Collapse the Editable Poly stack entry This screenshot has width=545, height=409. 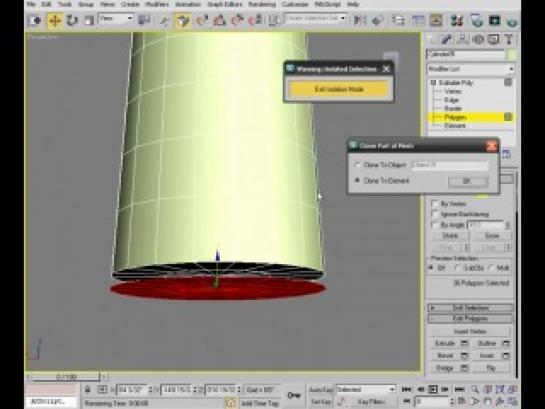pyautogui.click(x=433, y=83)
